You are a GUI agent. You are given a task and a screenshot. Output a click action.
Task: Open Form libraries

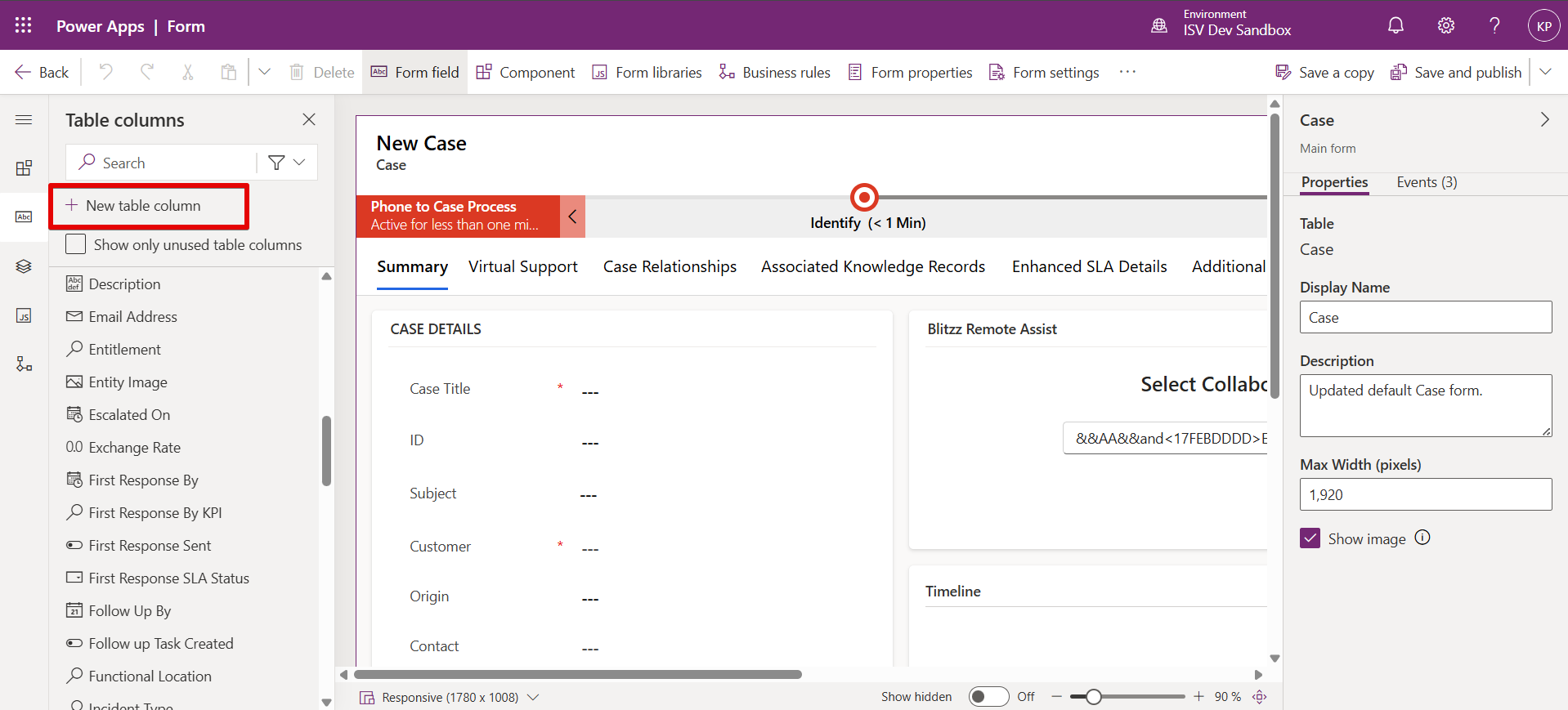(x=647, y=72)
